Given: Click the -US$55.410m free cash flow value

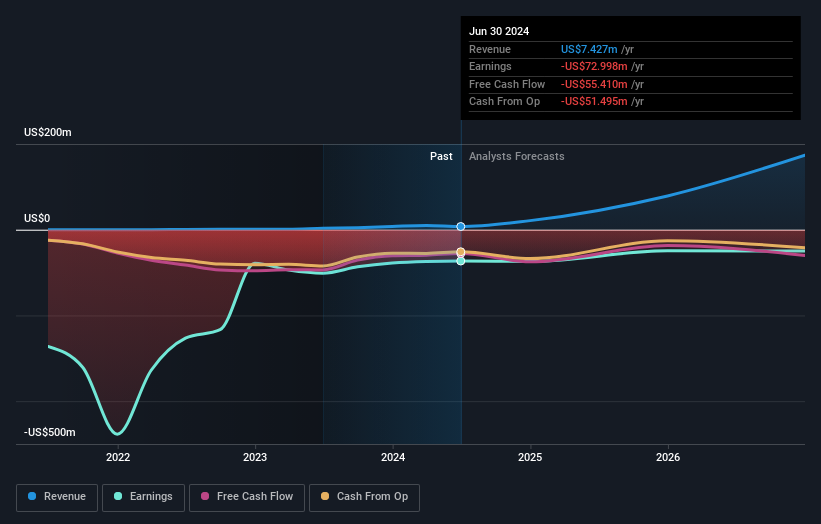Looking at the screenshot, I should coord(594,84).
